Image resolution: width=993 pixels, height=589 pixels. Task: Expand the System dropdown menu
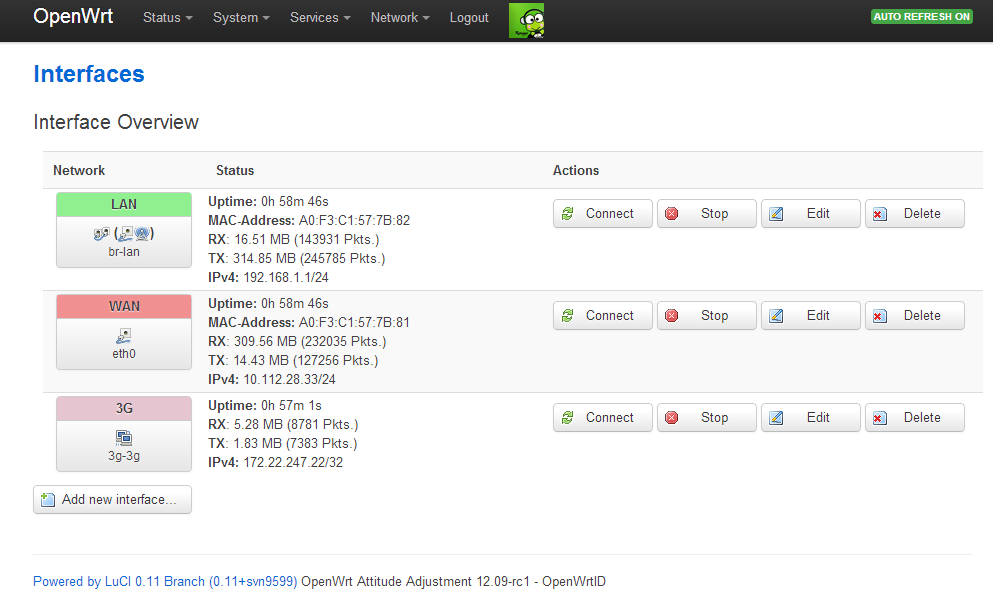[241, 18]
